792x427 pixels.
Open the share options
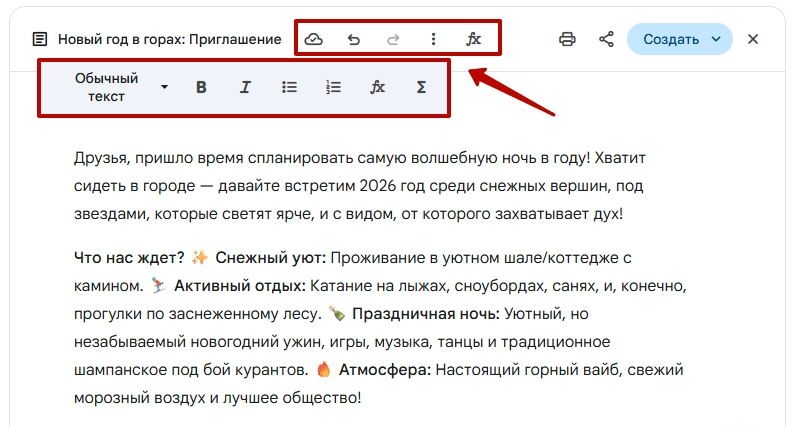tap(606, 39)
